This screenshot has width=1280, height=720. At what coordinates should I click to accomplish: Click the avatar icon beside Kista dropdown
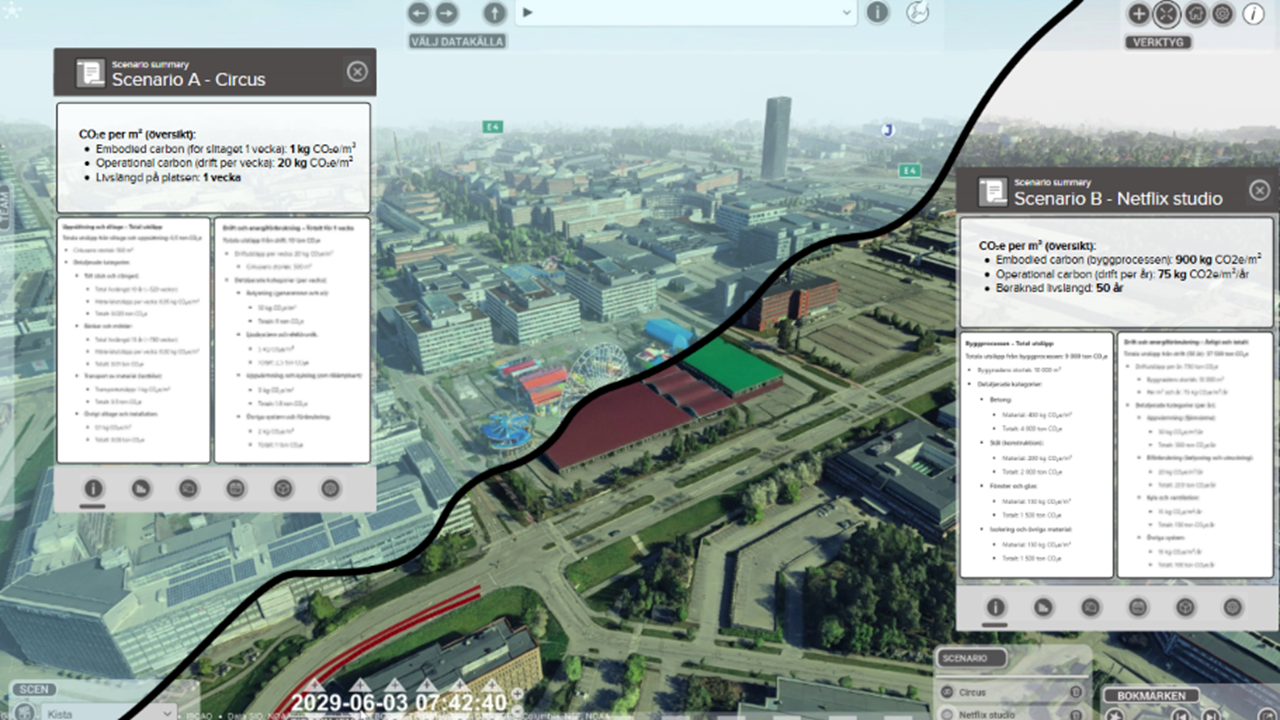point(23,713)
